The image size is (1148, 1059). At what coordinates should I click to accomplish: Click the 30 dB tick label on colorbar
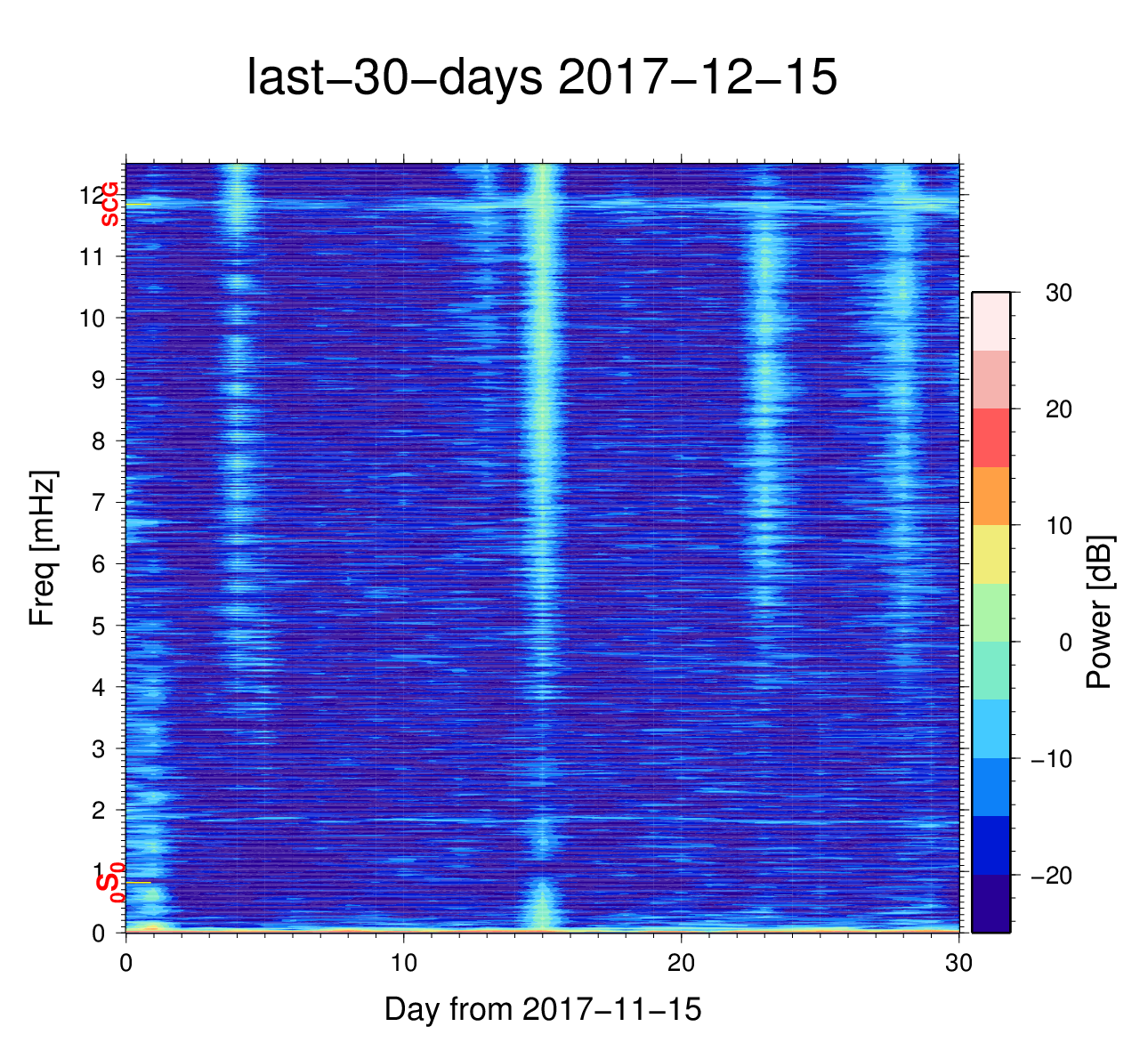(x=1058, y=293)
